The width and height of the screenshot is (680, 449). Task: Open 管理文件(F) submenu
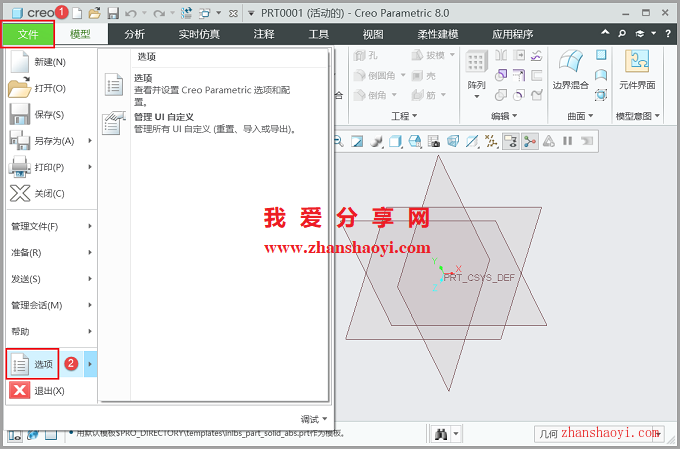click(52, 226)
